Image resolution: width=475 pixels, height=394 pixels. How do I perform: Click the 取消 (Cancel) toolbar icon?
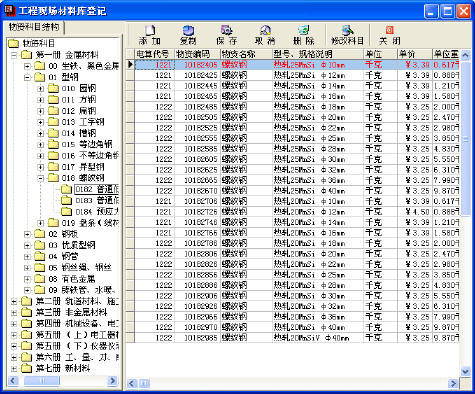coord(265,35)
